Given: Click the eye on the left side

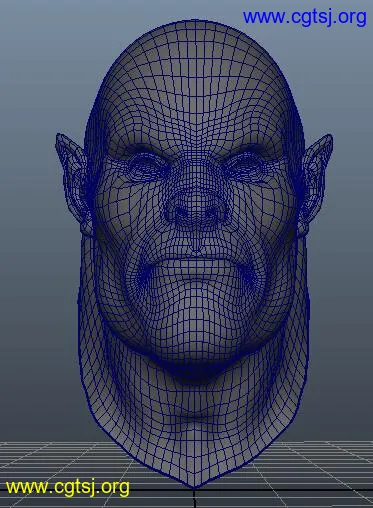Looking at the screenshot, I should click(x=147, y=167).
